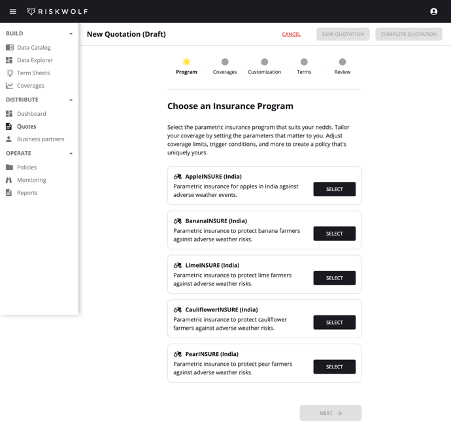Image resolution: width=451 pixels, height=424 pixels.
Task: Open Reports from the sidebar
Action: click(27, 193)
